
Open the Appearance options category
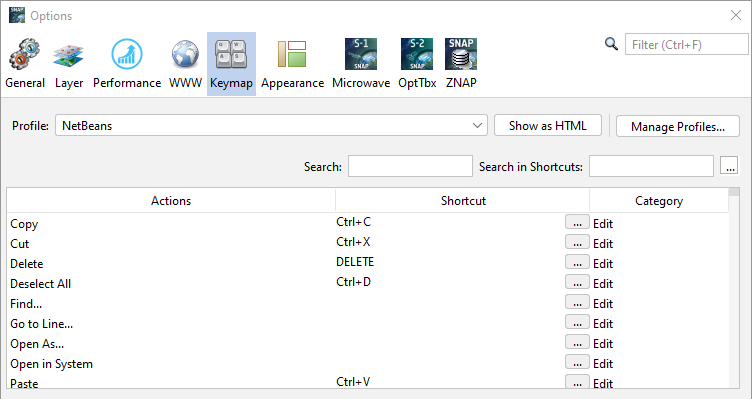(x=292, y=64)
